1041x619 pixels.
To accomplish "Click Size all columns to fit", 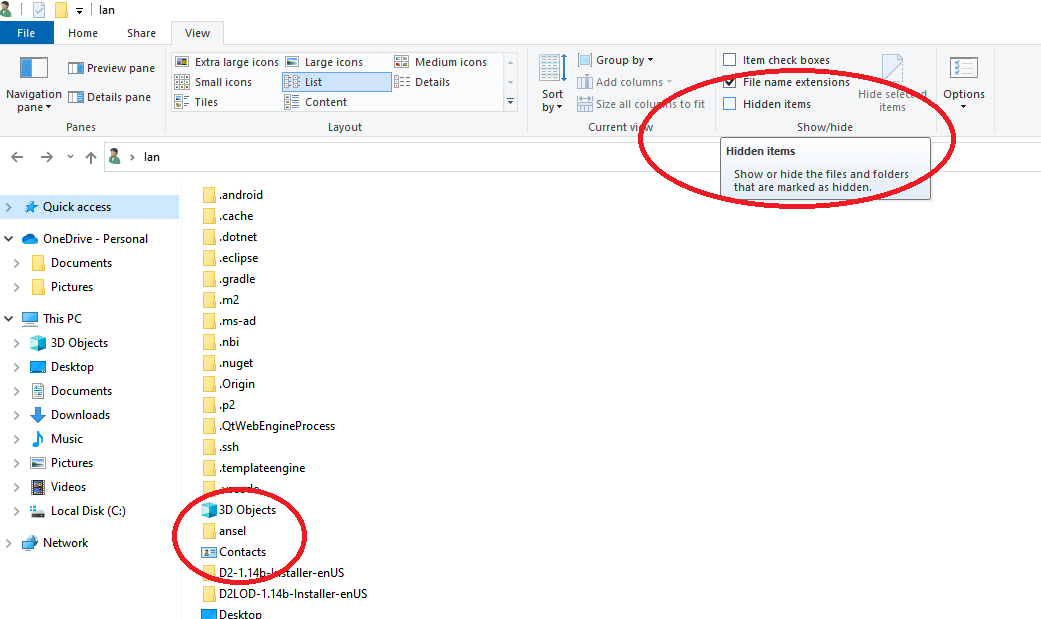I will [x=641, y=104].
